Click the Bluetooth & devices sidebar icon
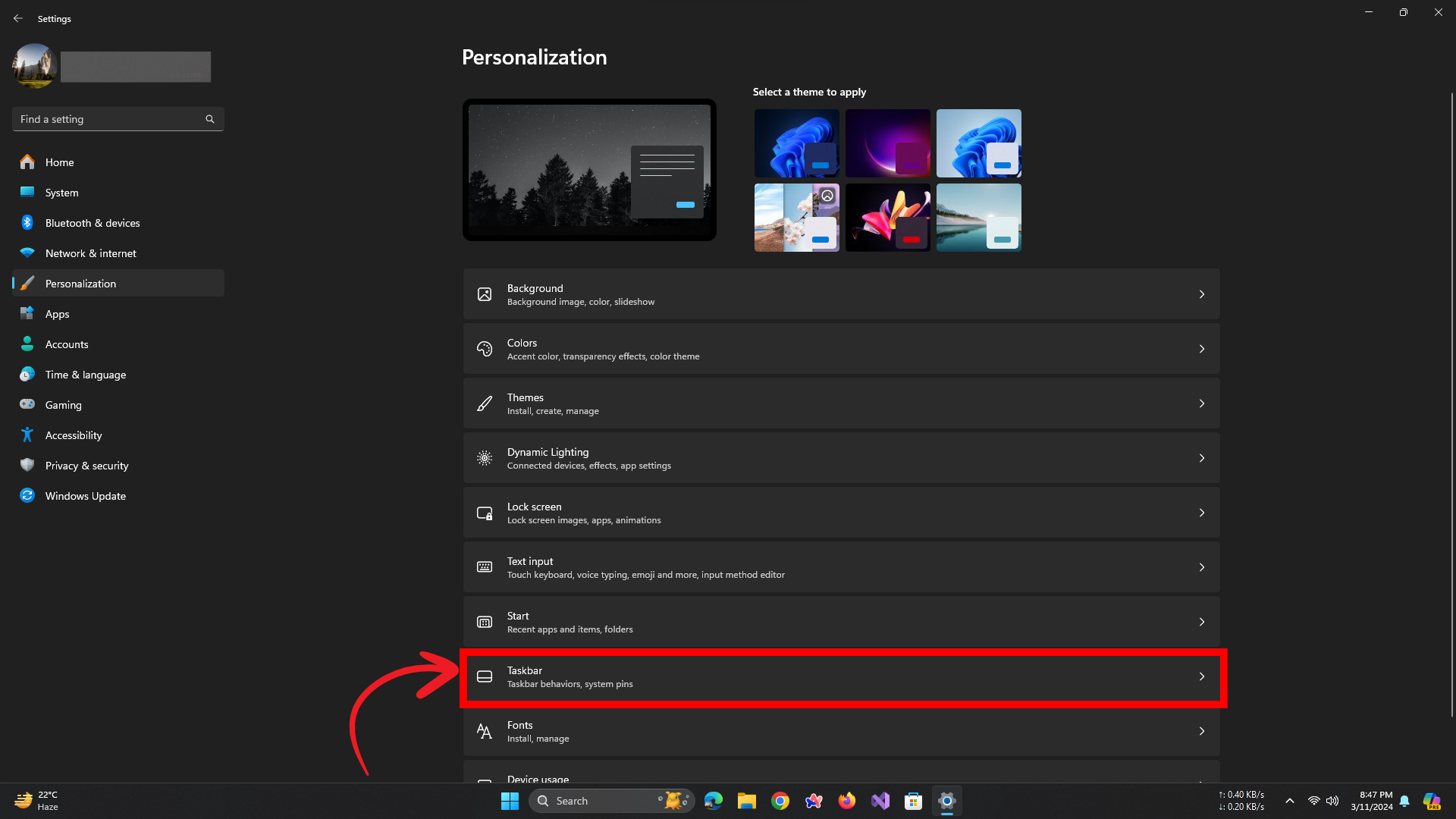The height and width of the screenshot is (819, 1456). (x=27, y=223)
